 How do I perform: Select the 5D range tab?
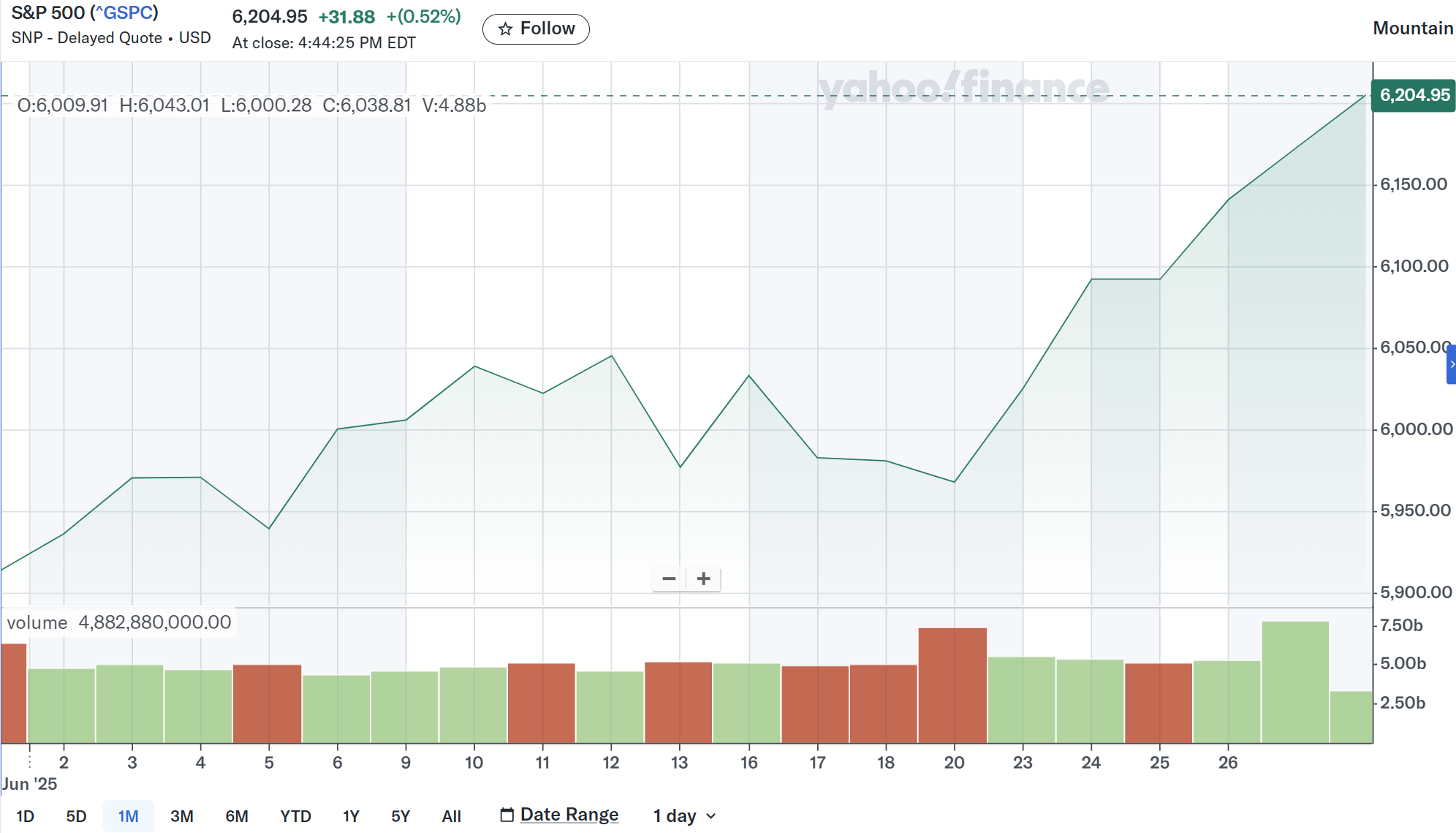76,816
